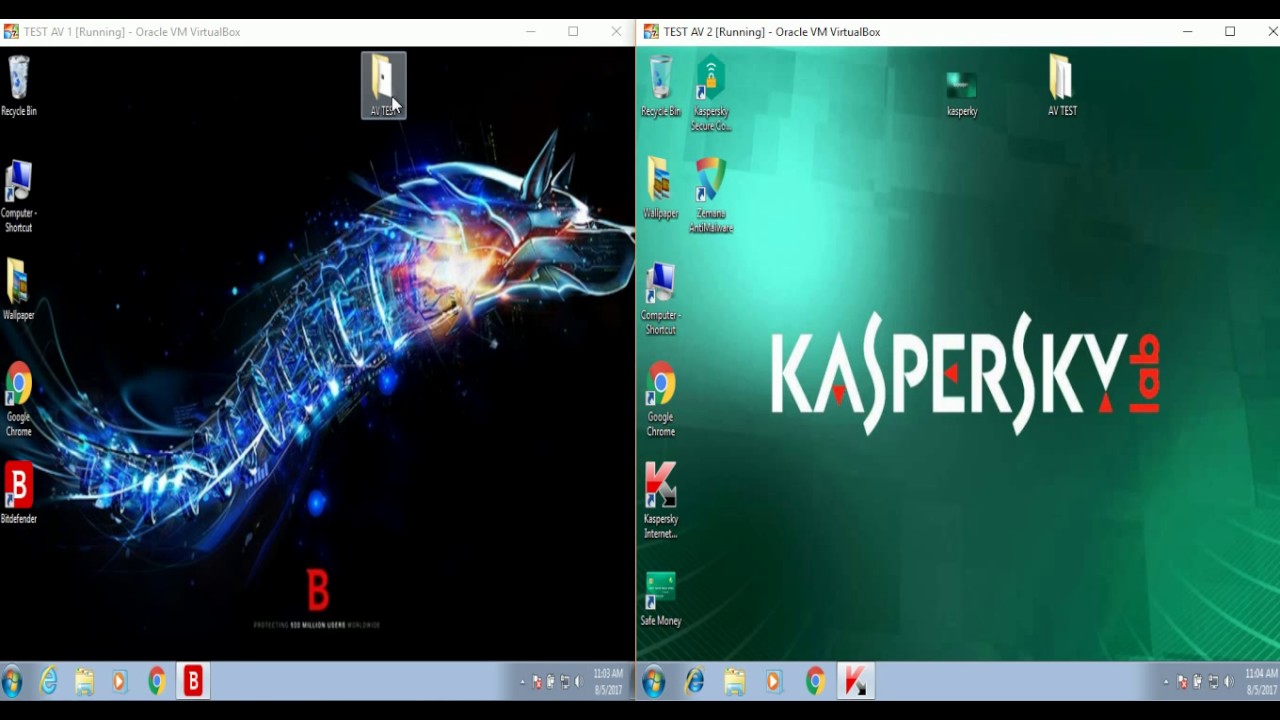Click Bitdefender icon in TEST AV 1 taskbar
1280x720 pixels.
click(193, 682)
